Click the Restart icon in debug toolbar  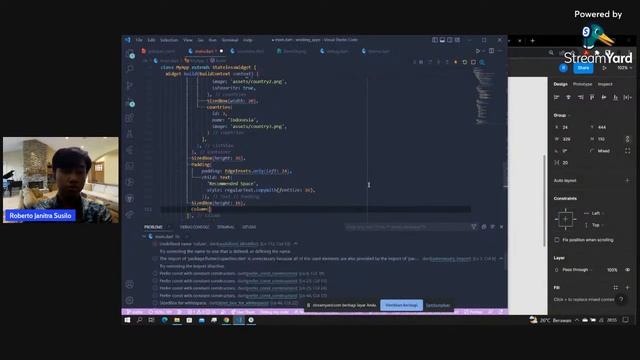[464, 62]
